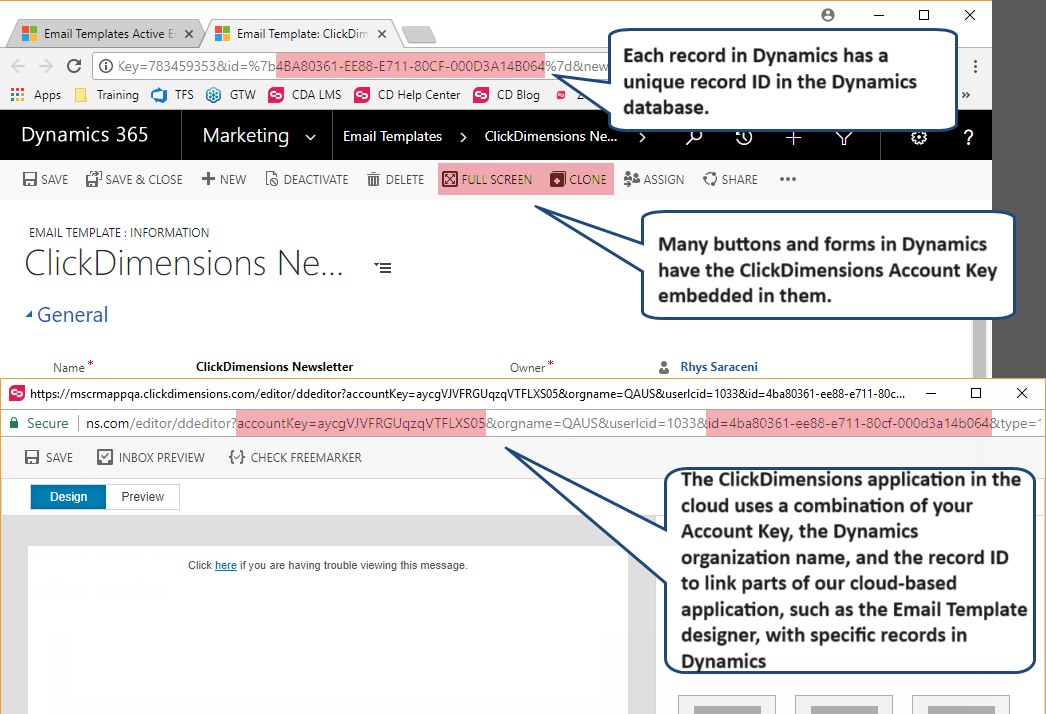Image resolution: width=1046 pixels, height=714 pixels.
Task: Open Dynamics help question mark
Action: (968, 137)
